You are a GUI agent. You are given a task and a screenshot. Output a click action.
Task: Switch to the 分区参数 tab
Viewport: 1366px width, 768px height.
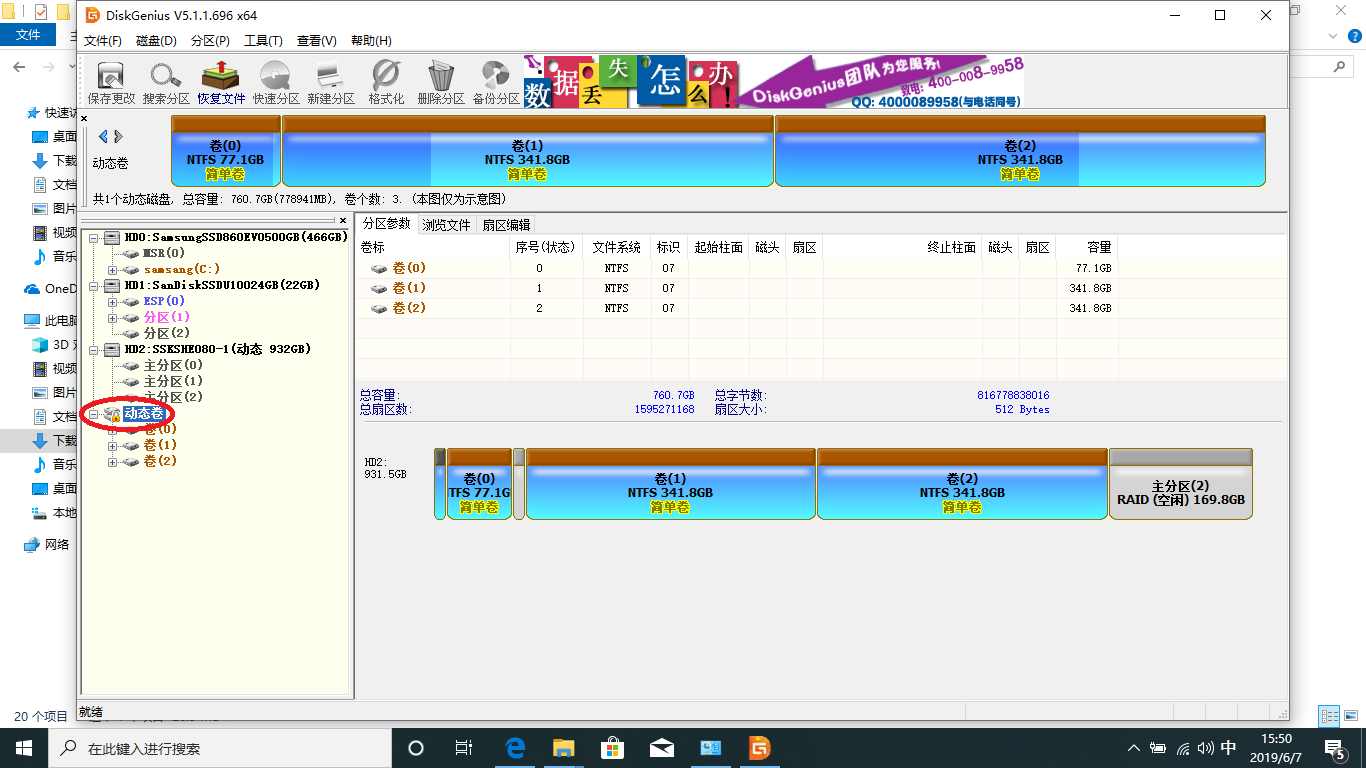click(386, 224)
